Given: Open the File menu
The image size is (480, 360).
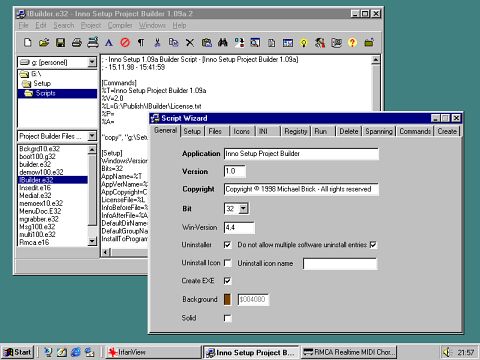Looking at the screenshot, I should coord(23,25).
